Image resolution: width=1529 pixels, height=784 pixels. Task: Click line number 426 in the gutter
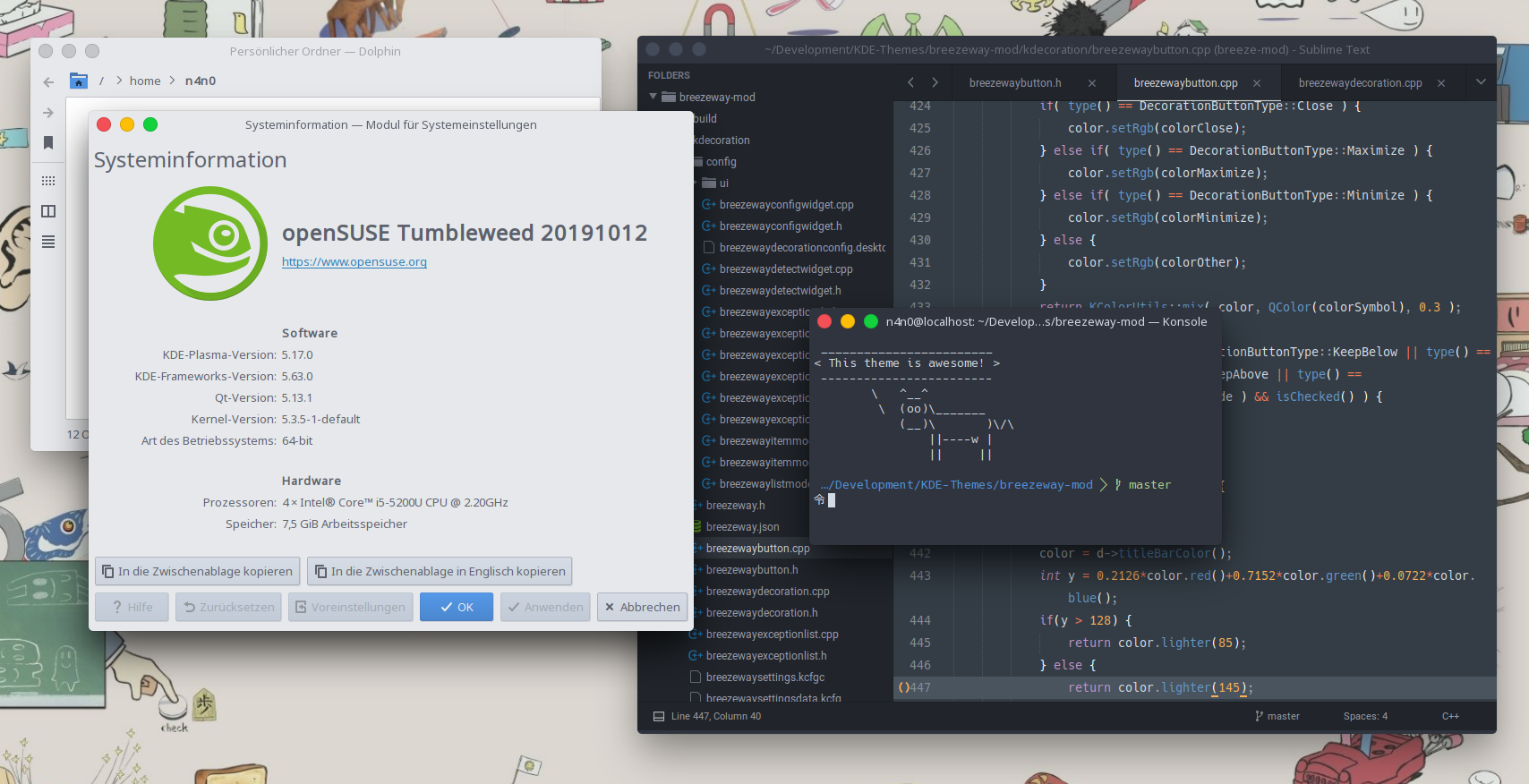920,150
